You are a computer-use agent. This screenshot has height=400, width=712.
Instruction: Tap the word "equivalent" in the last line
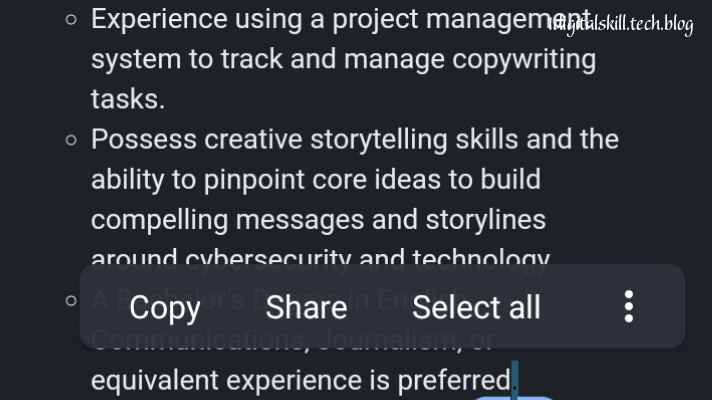click(155, 380)
